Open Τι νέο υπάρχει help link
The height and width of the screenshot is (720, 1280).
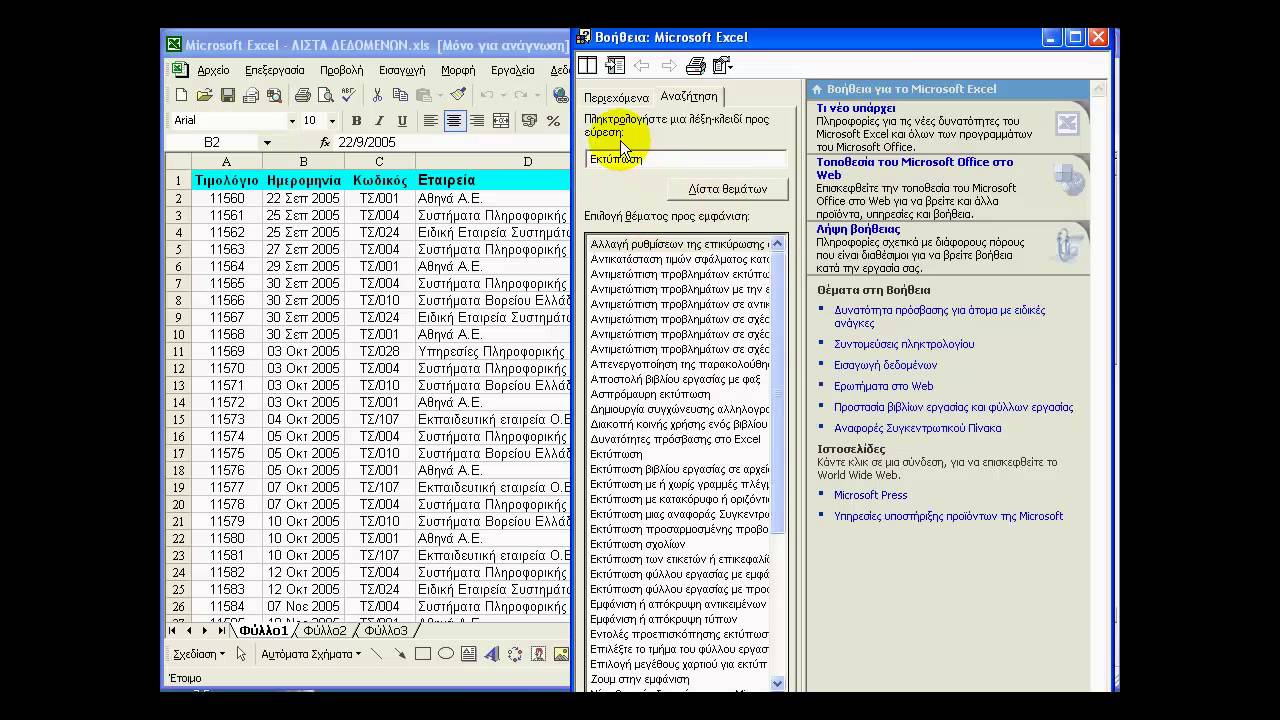(856, 108)
